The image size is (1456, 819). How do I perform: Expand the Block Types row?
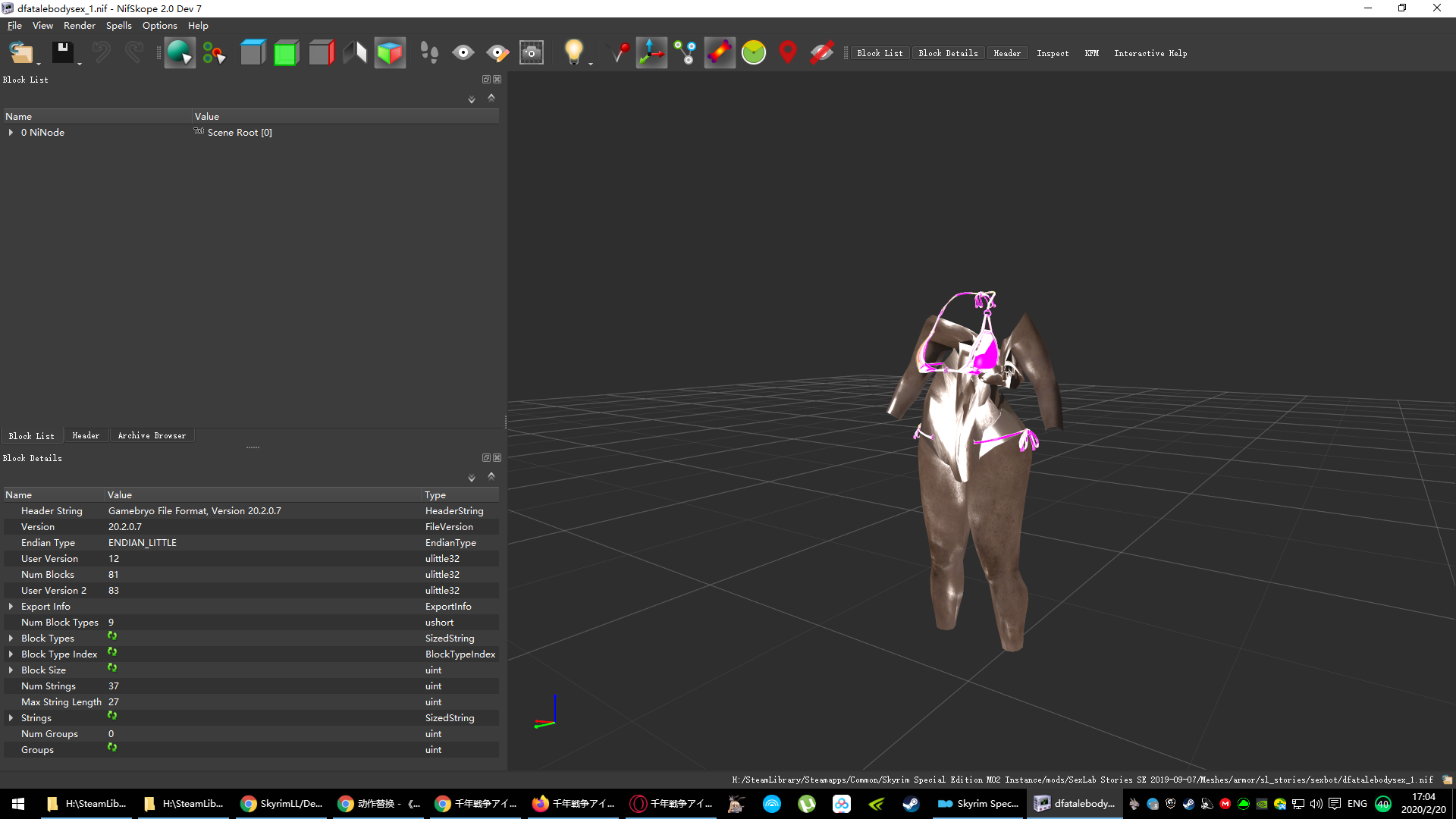11,639
